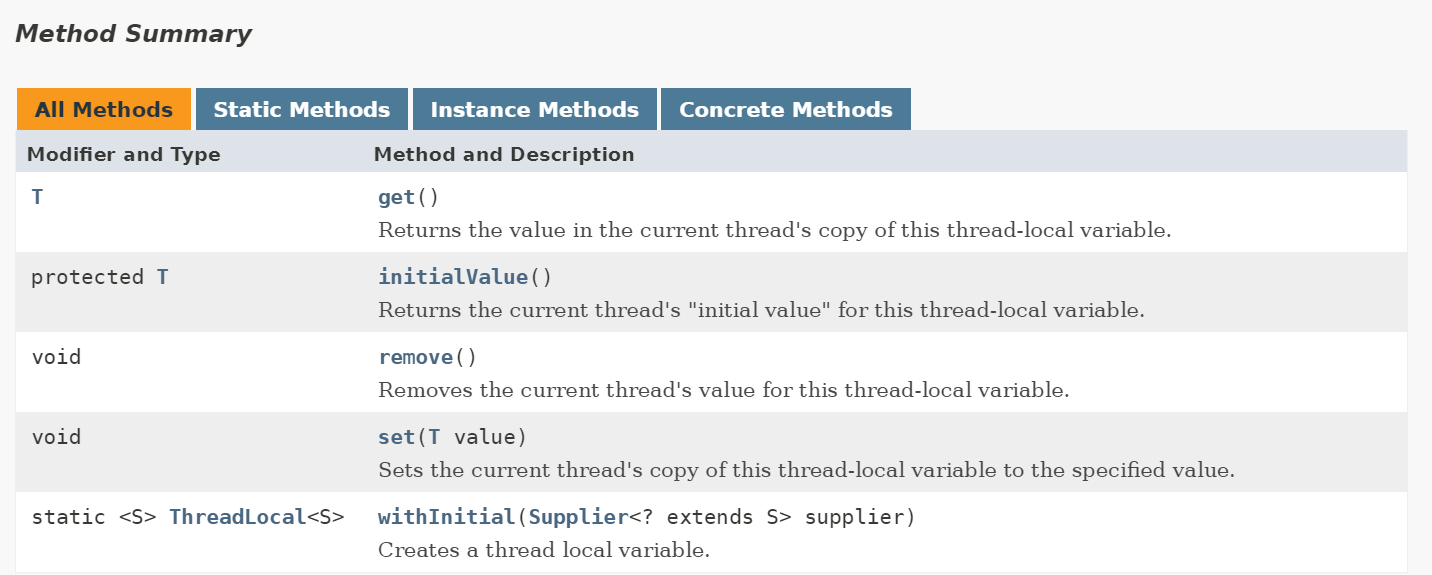Click the 'Removes the current thread's value' description
The height and width of the screenshot is (575, 1432).
(723, 389)
